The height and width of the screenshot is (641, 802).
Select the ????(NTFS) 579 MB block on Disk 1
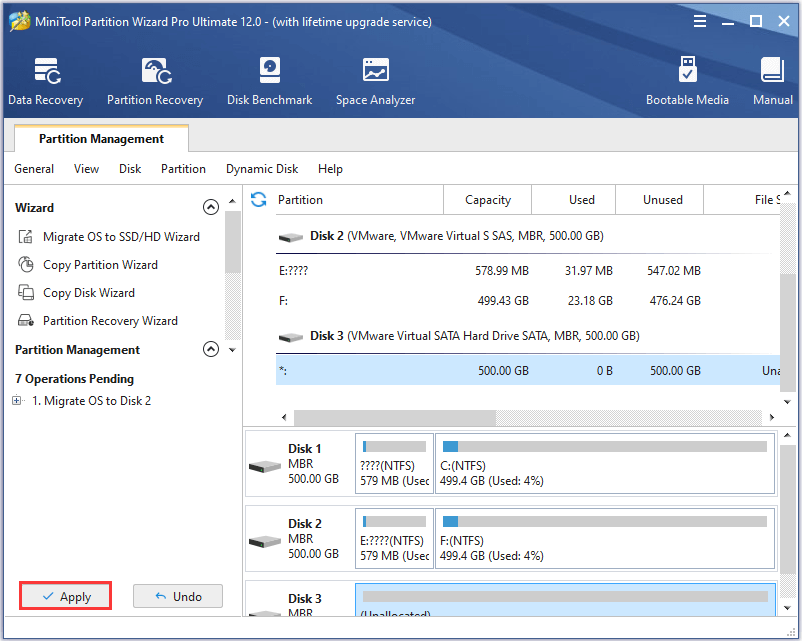pyautogui.click(x=394, y=464)
